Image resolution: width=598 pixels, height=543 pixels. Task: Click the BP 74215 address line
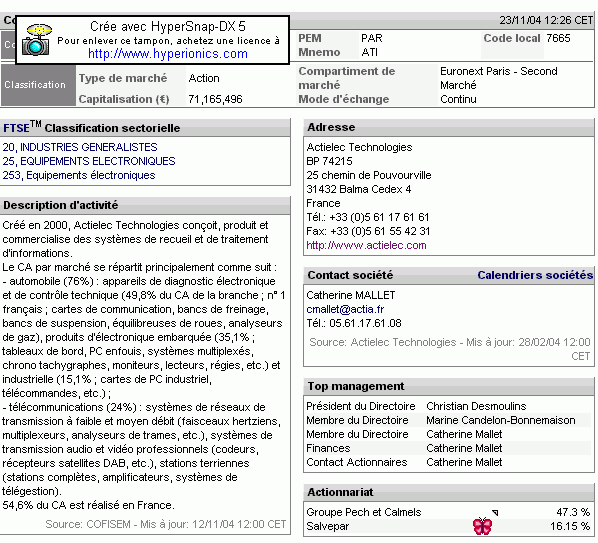pos(330,161)
